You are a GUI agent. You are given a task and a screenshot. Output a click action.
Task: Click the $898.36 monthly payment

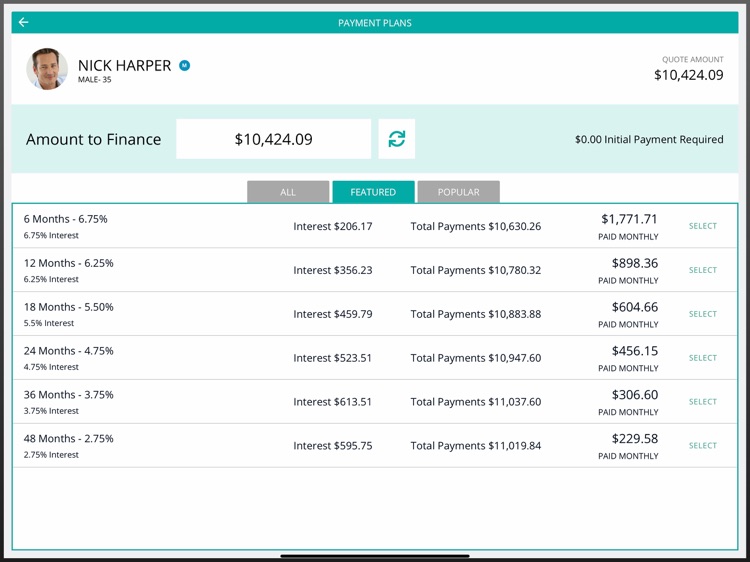pyautogui.click(x=635, y=263)
